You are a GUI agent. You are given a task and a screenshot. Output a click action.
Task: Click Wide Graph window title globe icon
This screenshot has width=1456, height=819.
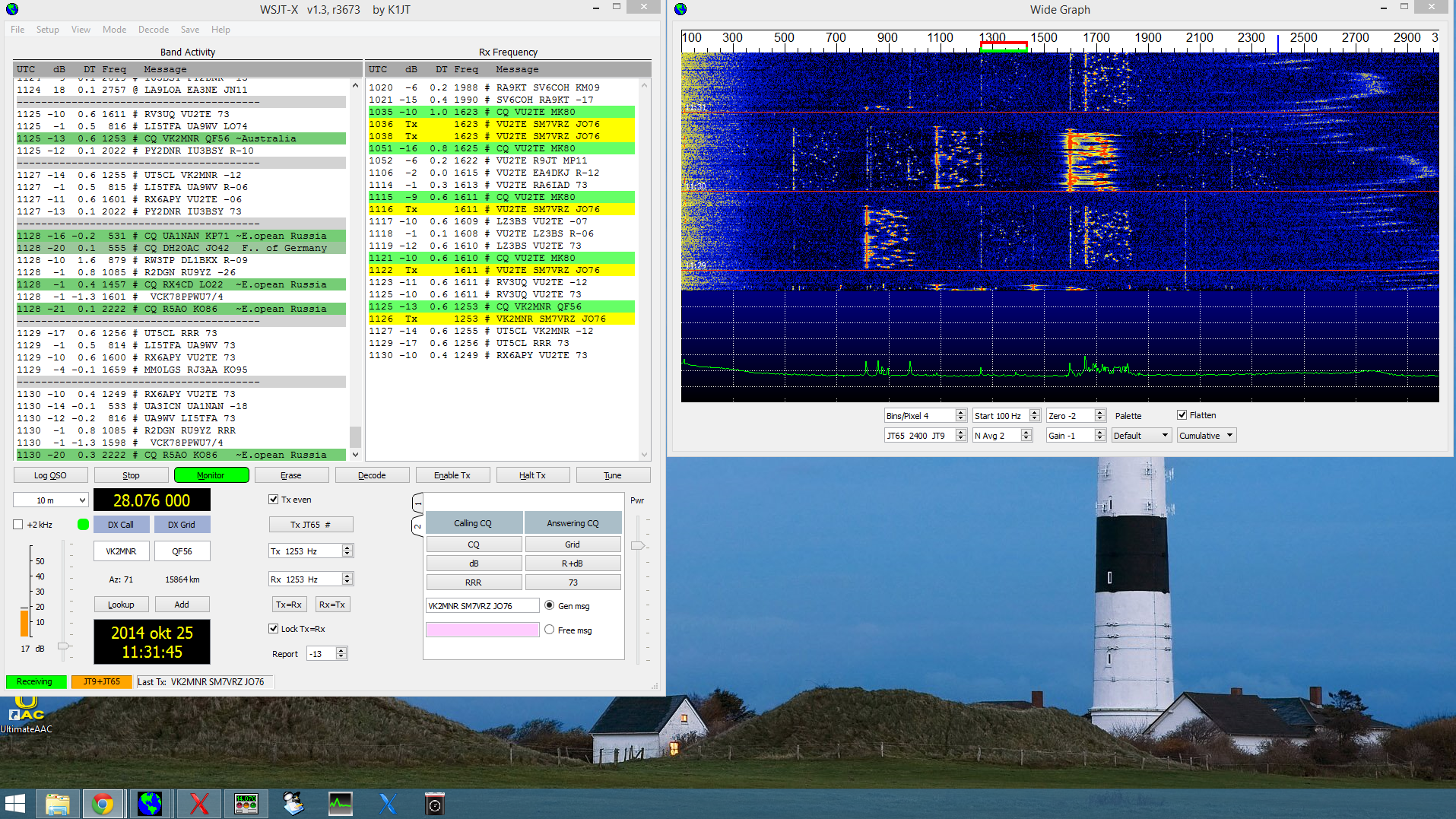coord(680,9)
